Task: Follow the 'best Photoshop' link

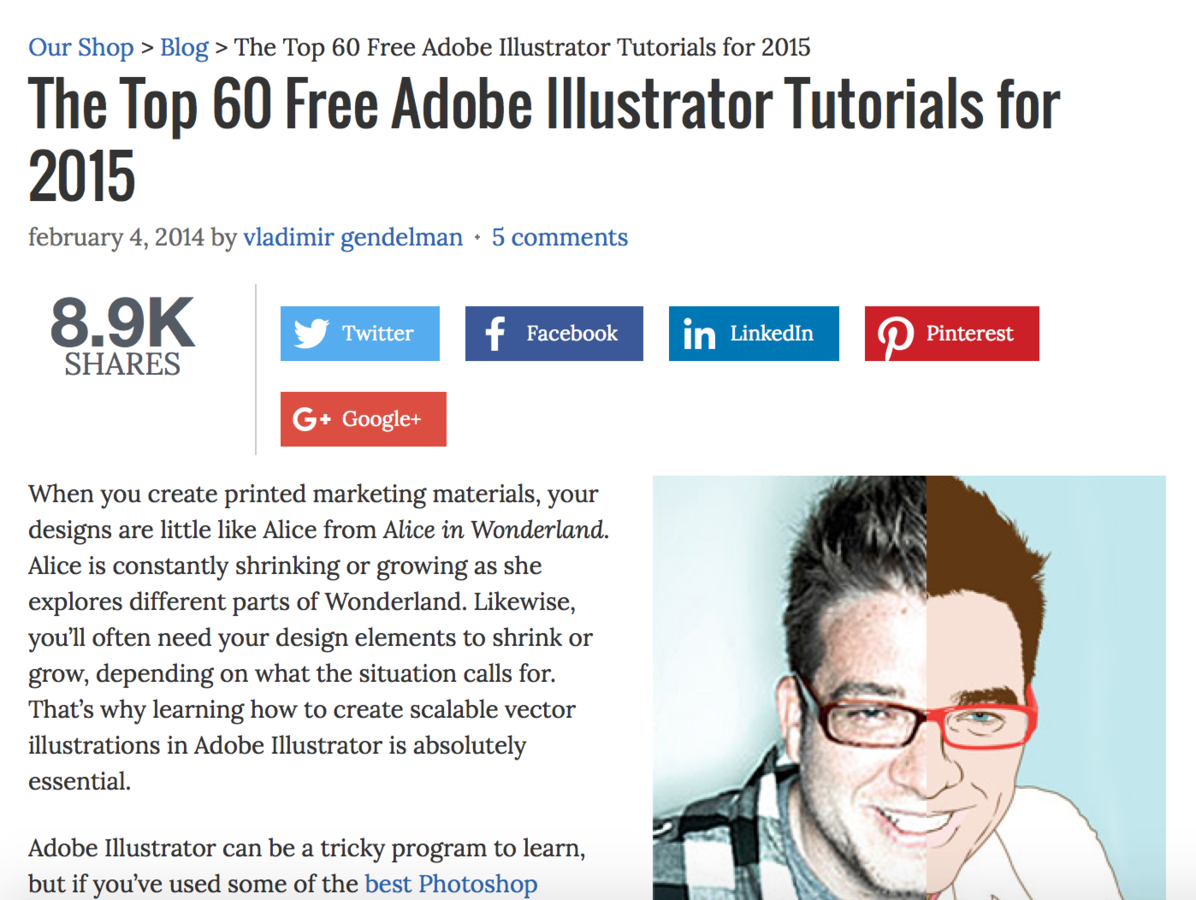Action: tap(451, 883)
